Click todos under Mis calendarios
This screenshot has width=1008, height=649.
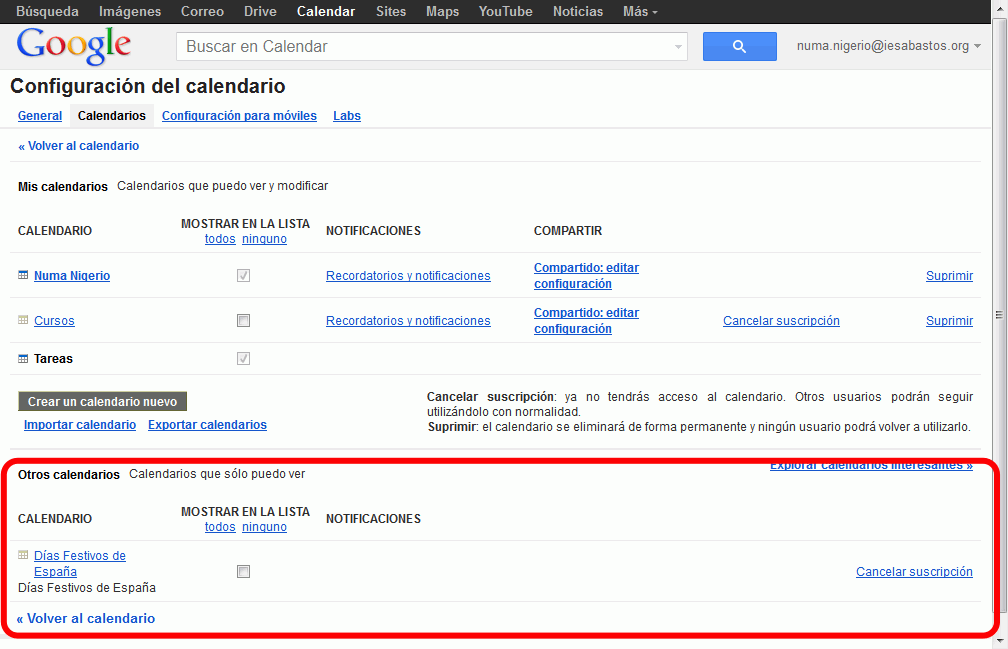(220, 239)
